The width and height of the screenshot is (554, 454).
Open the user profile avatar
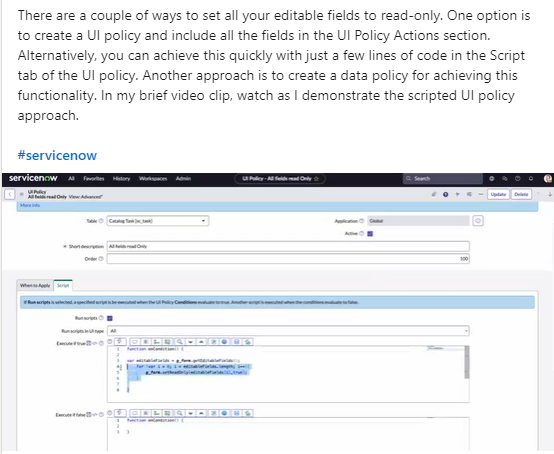tap(548, 179)
